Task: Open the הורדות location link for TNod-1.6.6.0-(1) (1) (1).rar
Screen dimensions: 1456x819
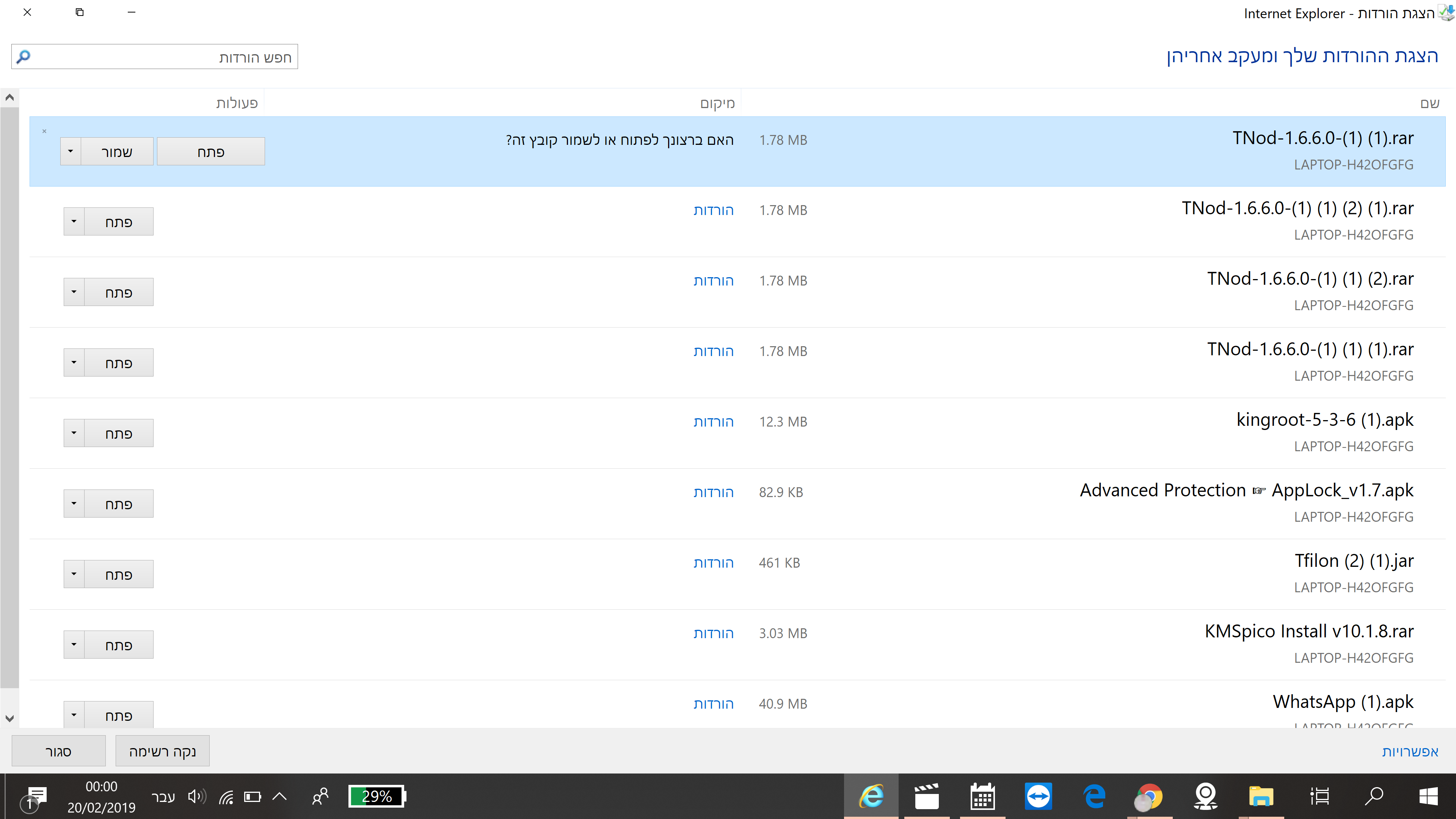Action: (713, 351)
